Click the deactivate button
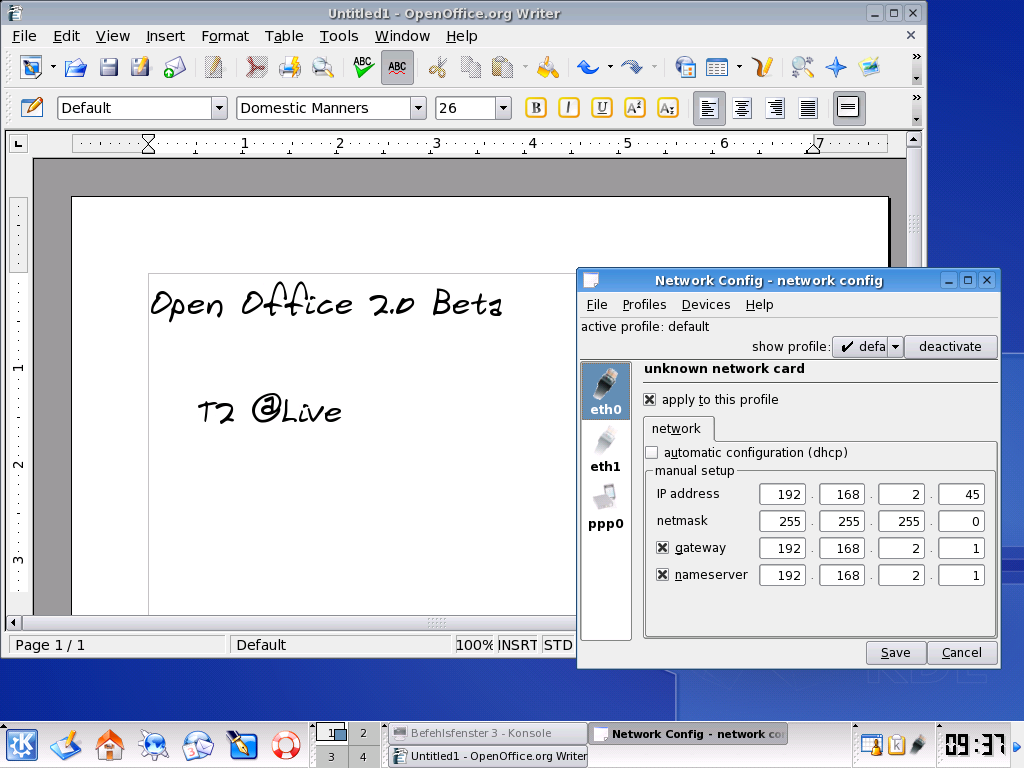The height and width of the screenshot is (768, 1024). (950, 347)
